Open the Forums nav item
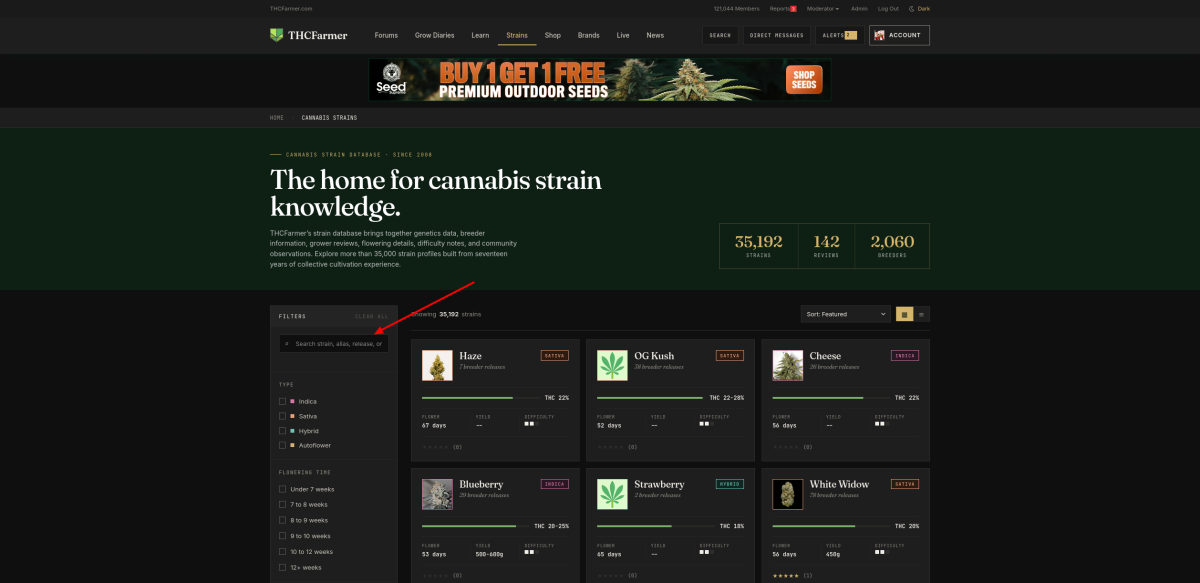Image resolution: width=1200 pixels, height=583 pixels. (386, 35)
